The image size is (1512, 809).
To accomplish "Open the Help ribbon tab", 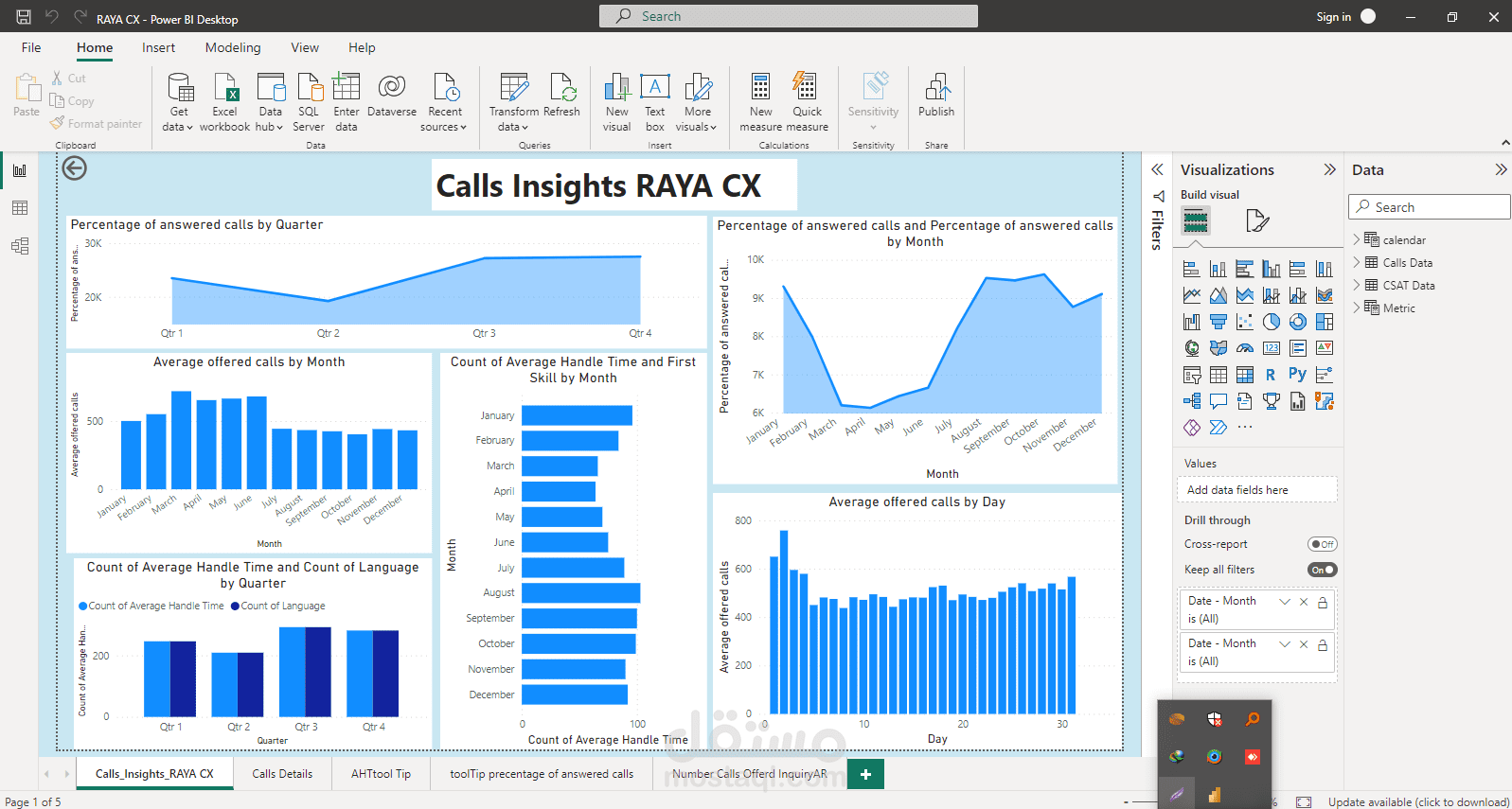I will click(362, 47).
